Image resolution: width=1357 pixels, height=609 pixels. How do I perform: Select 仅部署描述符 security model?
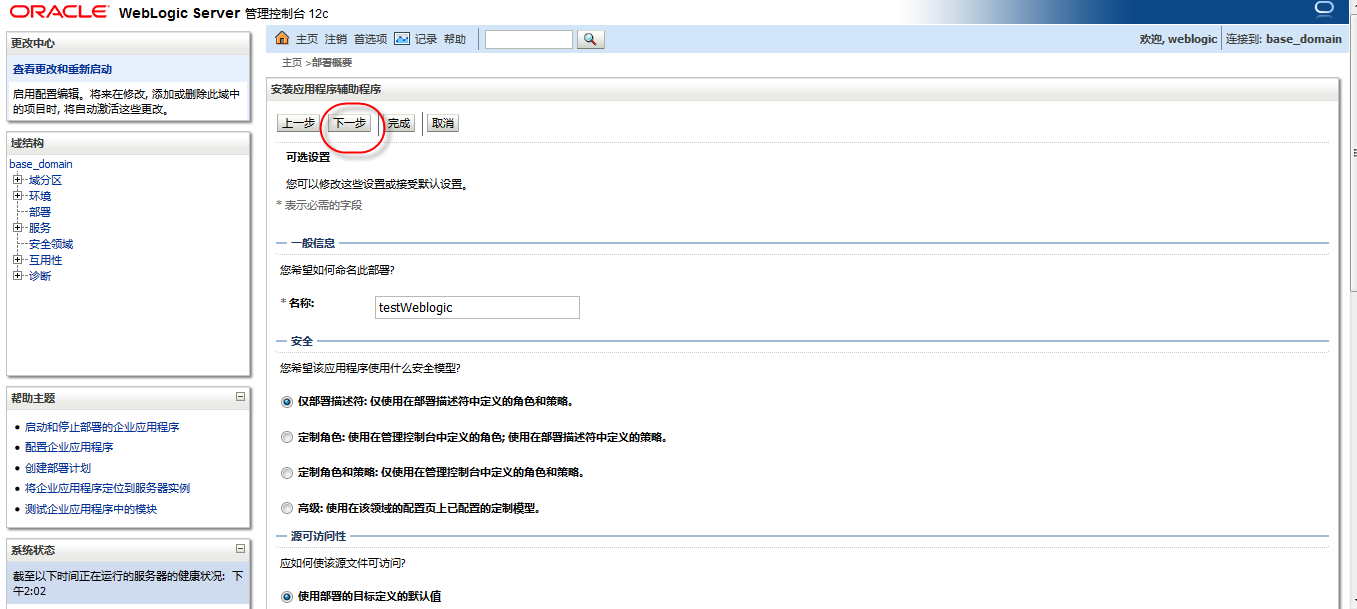[288, 402]
